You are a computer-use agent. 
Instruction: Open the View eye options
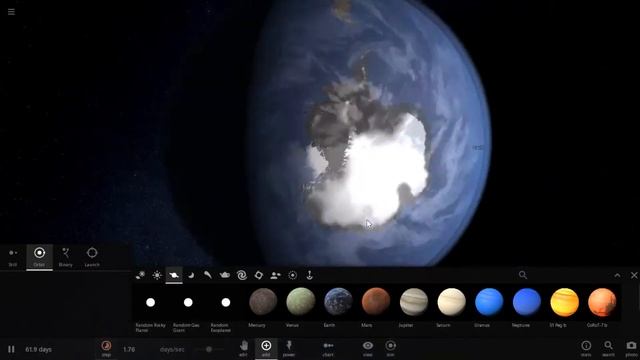[368, 348]
